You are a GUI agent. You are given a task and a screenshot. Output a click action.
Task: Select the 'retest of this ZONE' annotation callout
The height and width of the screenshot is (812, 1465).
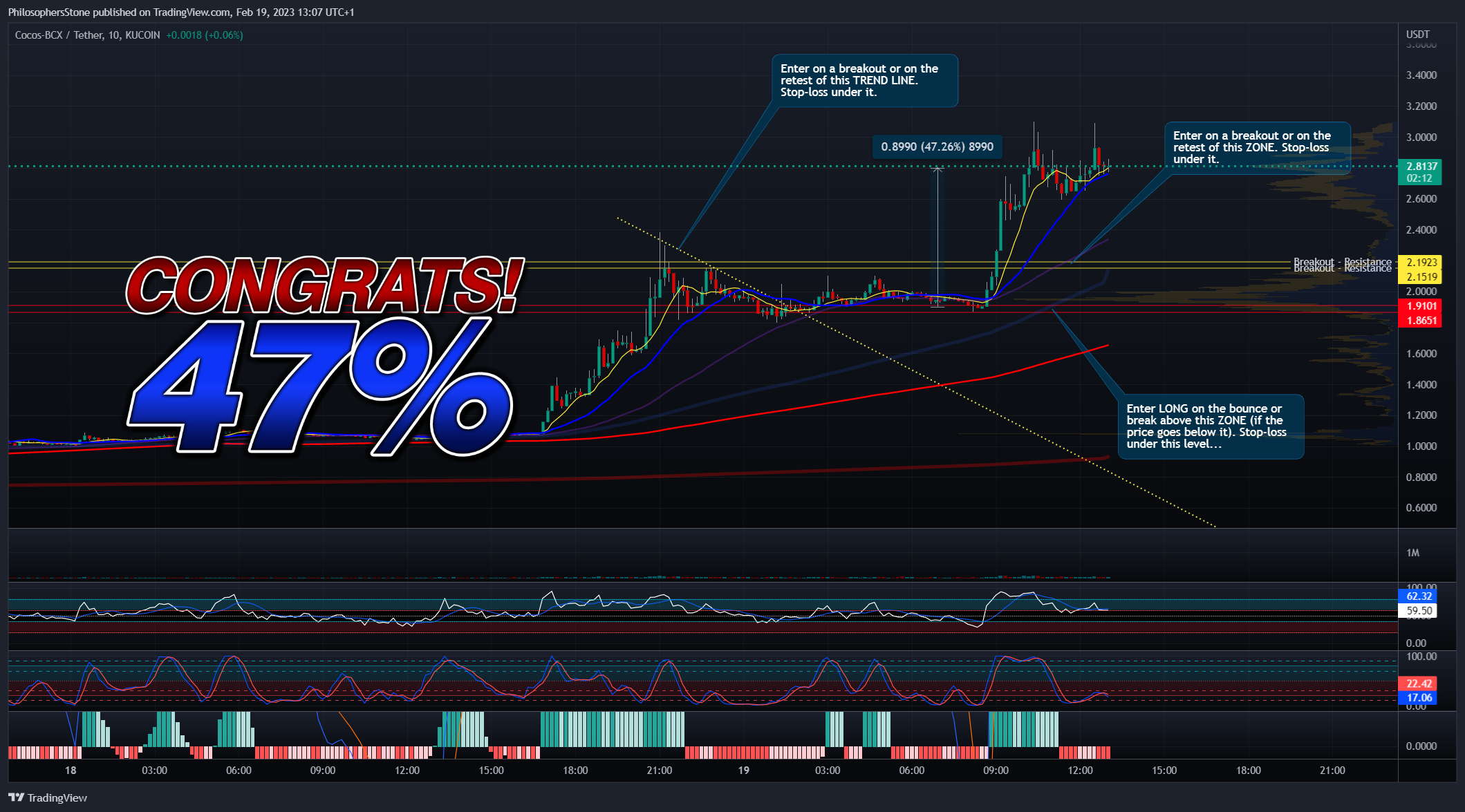[x=1257, y=148]
